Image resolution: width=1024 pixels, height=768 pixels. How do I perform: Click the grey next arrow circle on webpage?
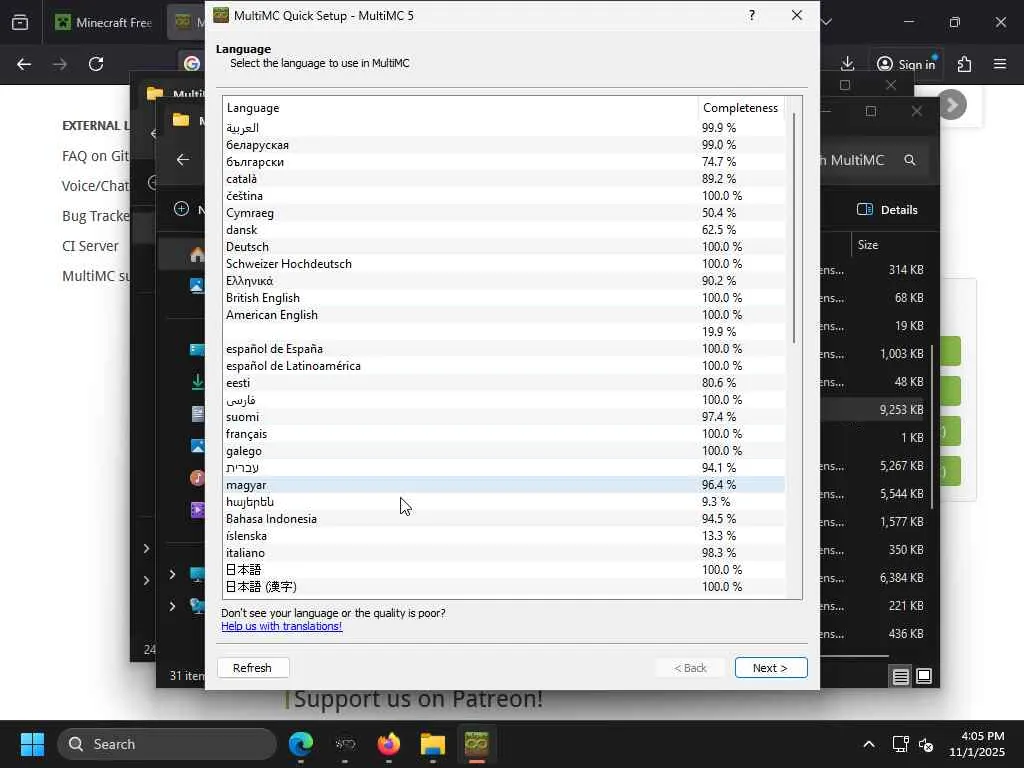coord(953,104)
